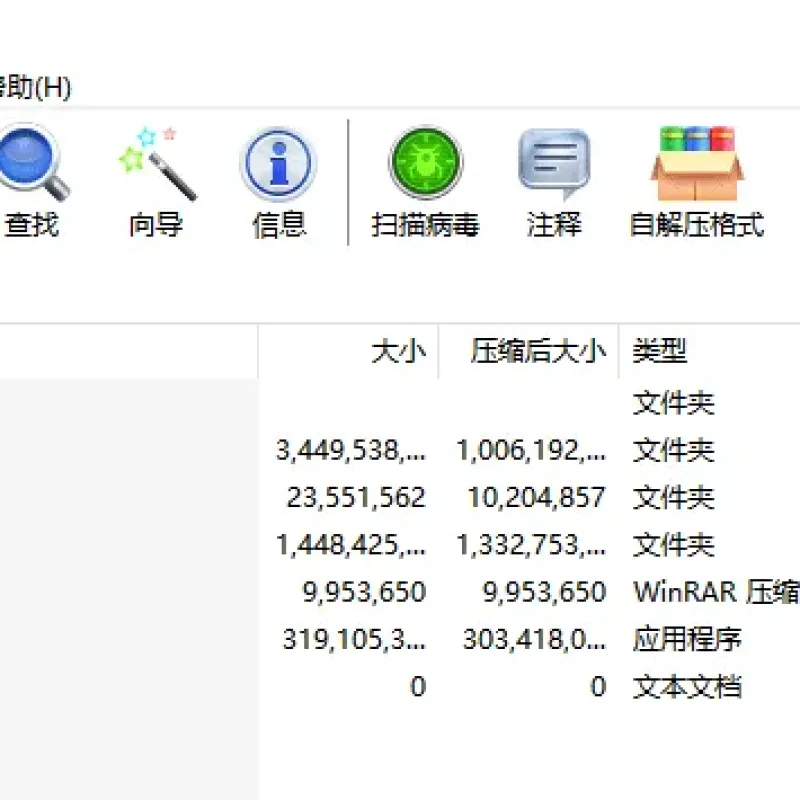The height and width of the screenshot is (800, 800).
Task: Select packed size 1,332,753,...
Action: click(x=531, y=544)
